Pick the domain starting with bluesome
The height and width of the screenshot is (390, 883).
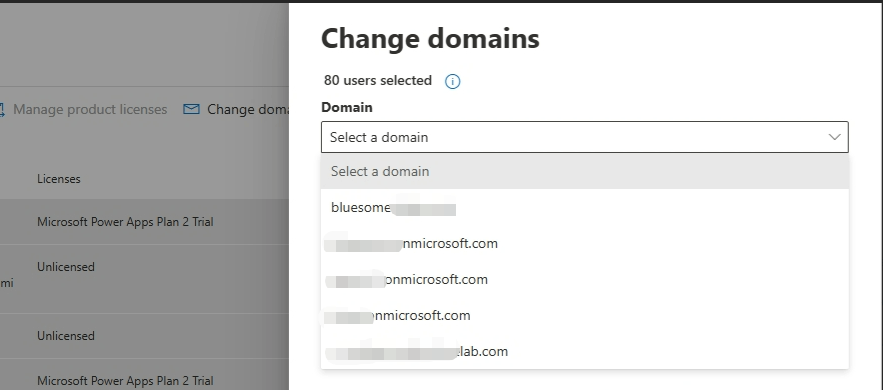click(x=585, y=208)
